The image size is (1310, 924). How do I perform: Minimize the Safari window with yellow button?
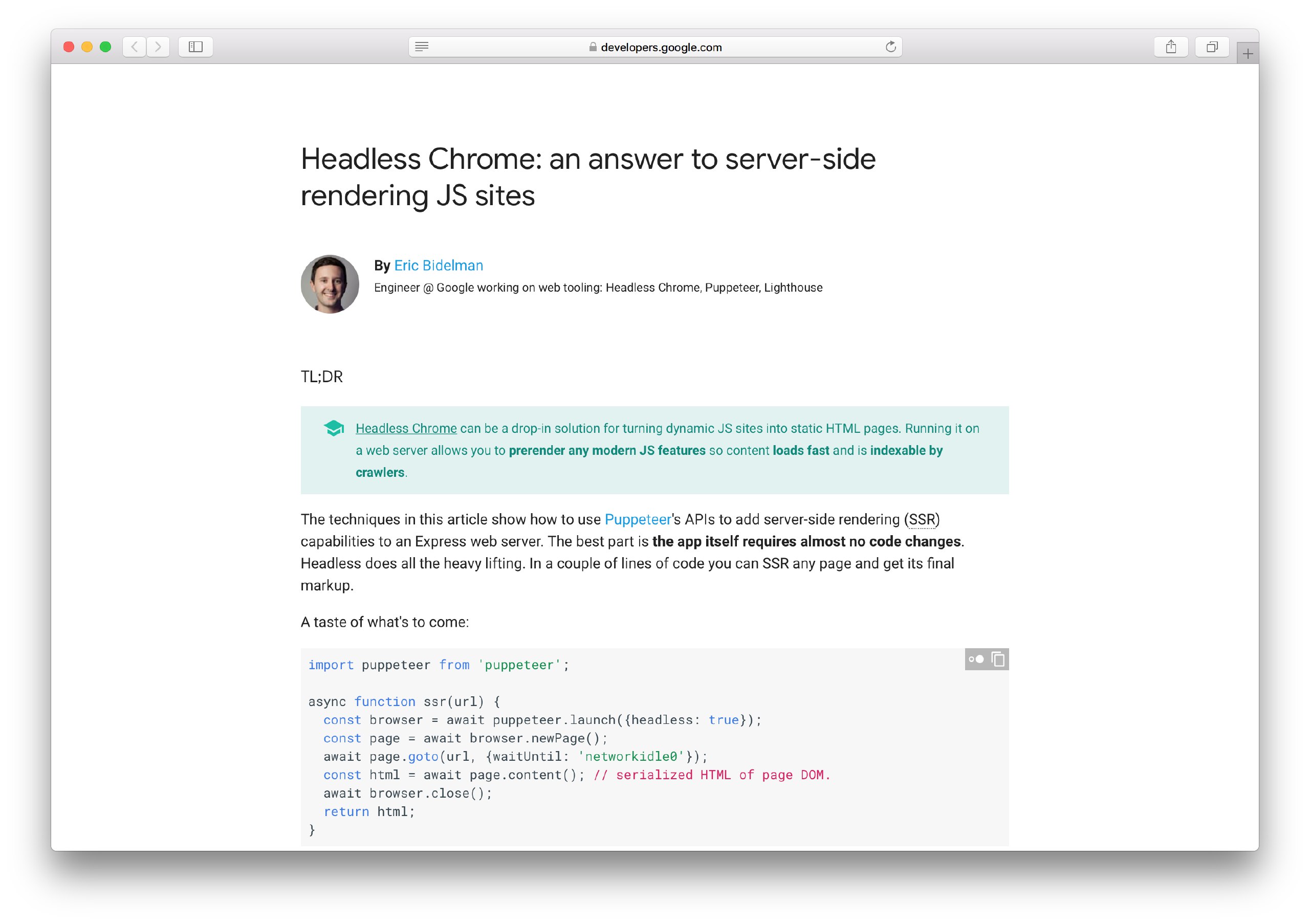[86, 47]
